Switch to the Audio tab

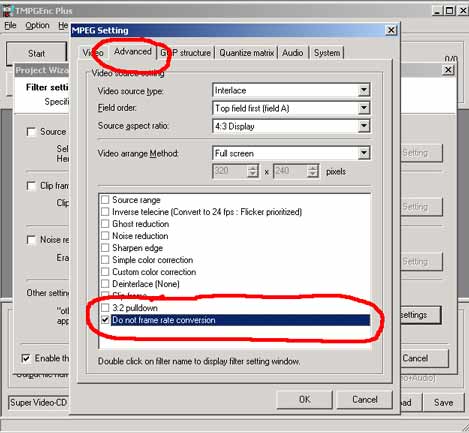pyautogui.click(x=293, y=53)
